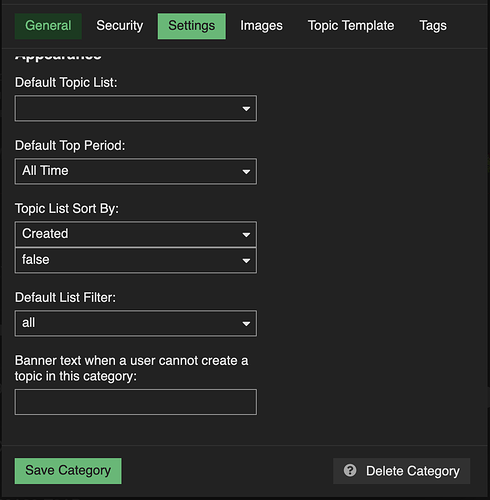Select the Settings tab
490x500 pixels.
[192, 26]
